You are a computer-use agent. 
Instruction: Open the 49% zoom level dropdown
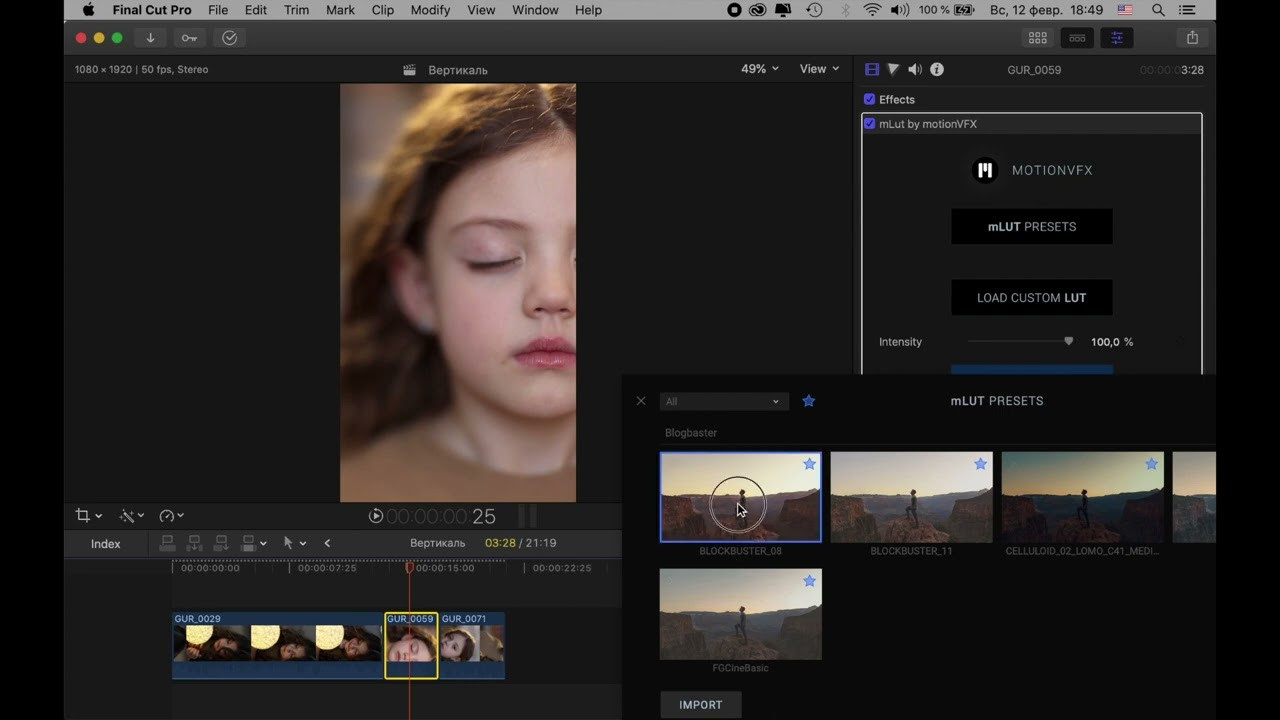pyautogui.click(x=759, y=69)
